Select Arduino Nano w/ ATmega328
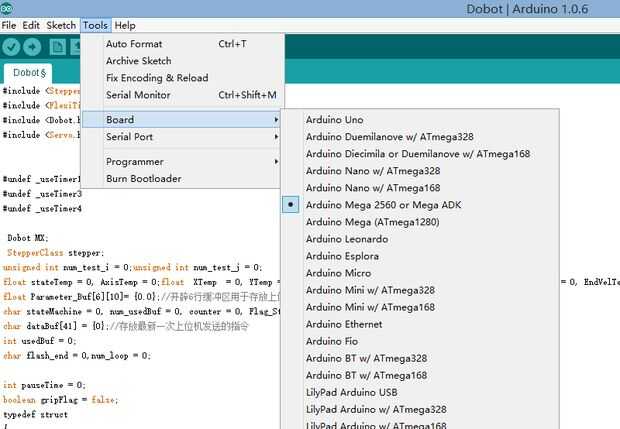 (420, 171)
